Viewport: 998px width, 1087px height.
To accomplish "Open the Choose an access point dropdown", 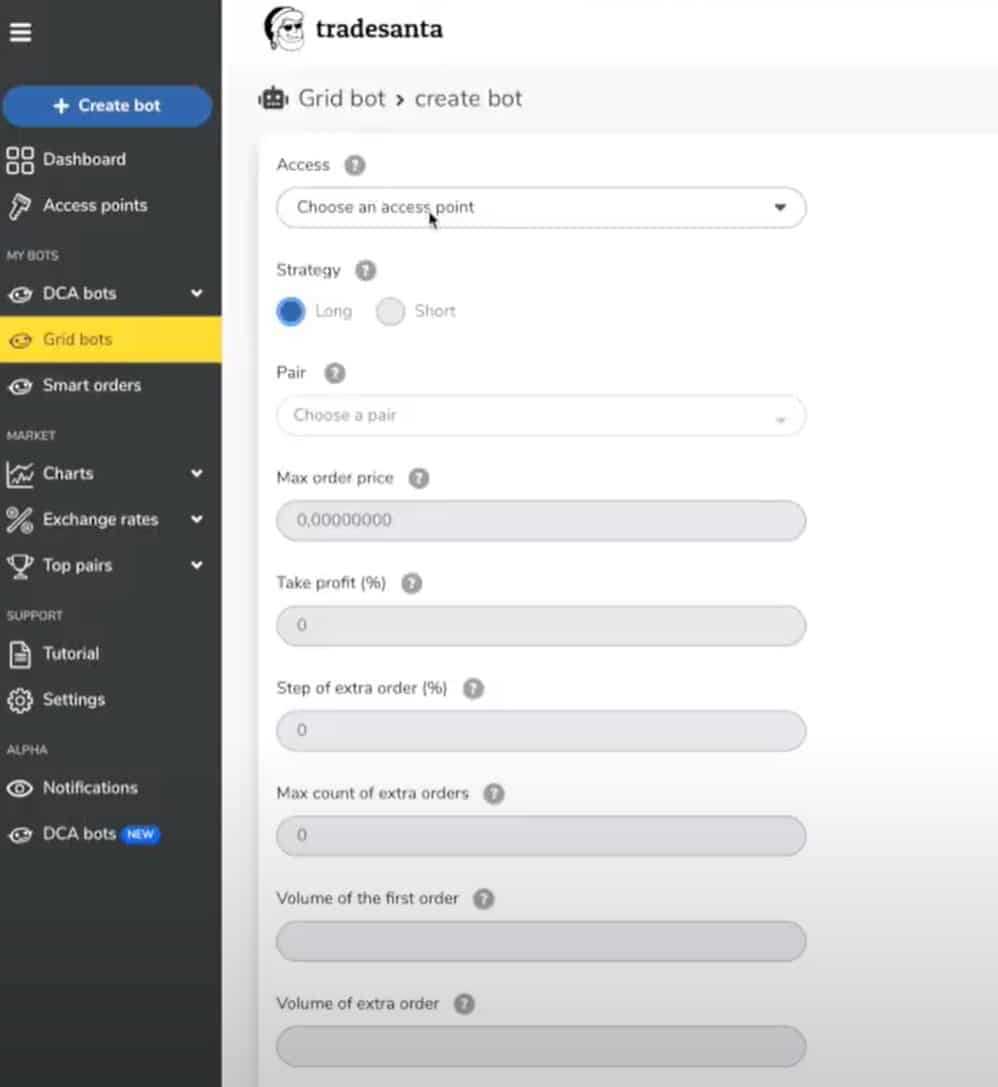I will [x=540, y=208].
